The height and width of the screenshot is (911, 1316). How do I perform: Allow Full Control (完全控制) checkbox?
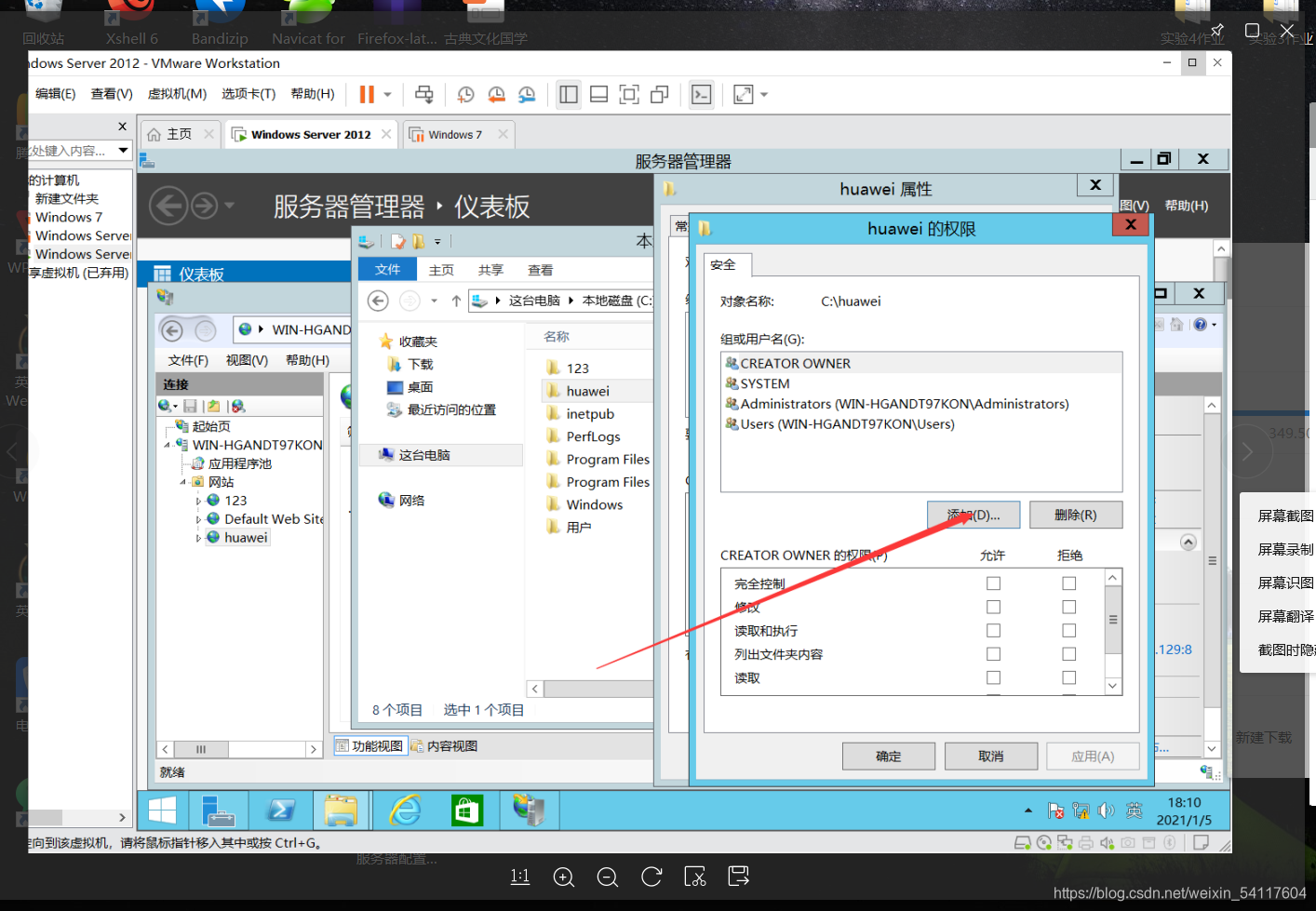[993, 583]
